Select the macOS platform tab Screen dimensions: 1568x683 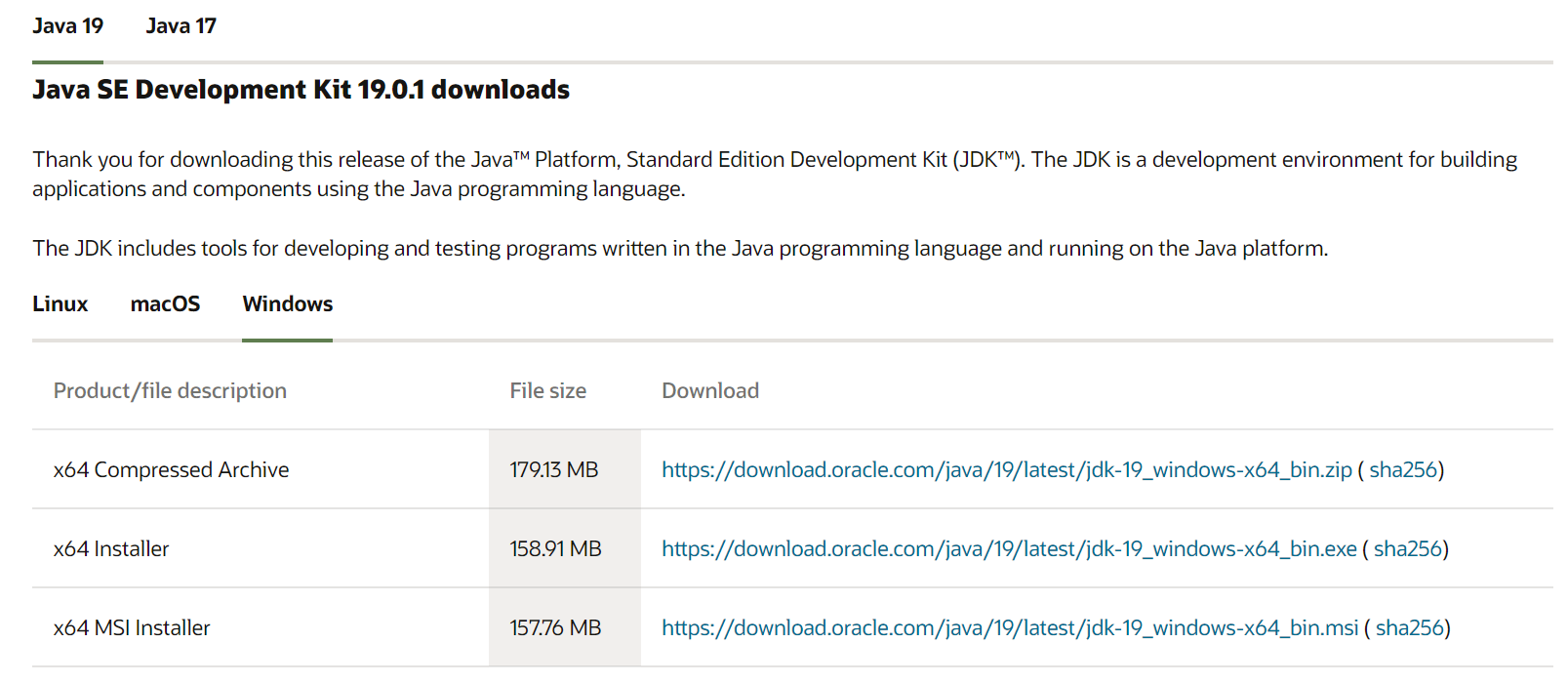(165, 304)
